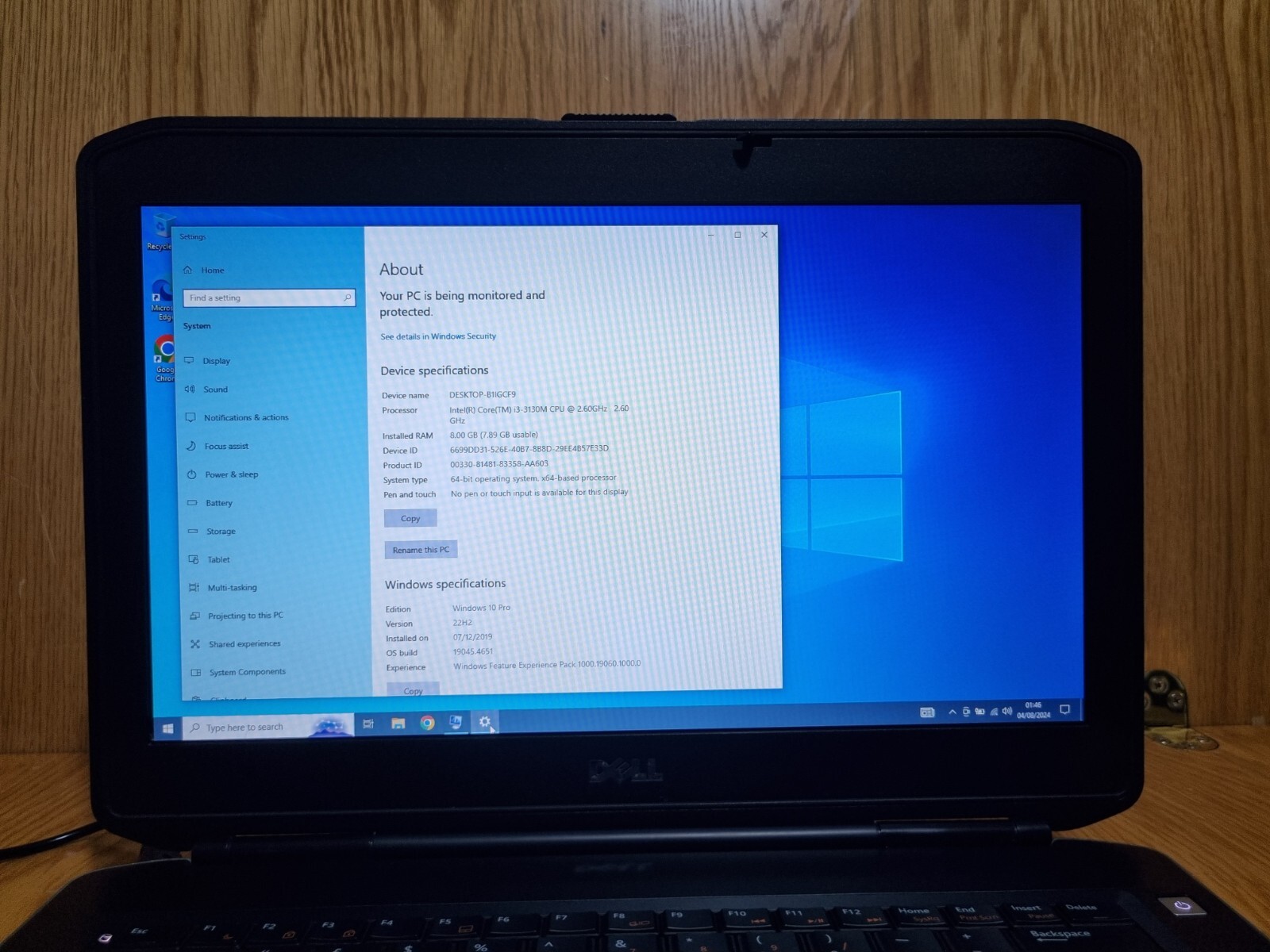Open Focus assist settings
Screen dimensions: 1270x952
(x=217, y=446)
